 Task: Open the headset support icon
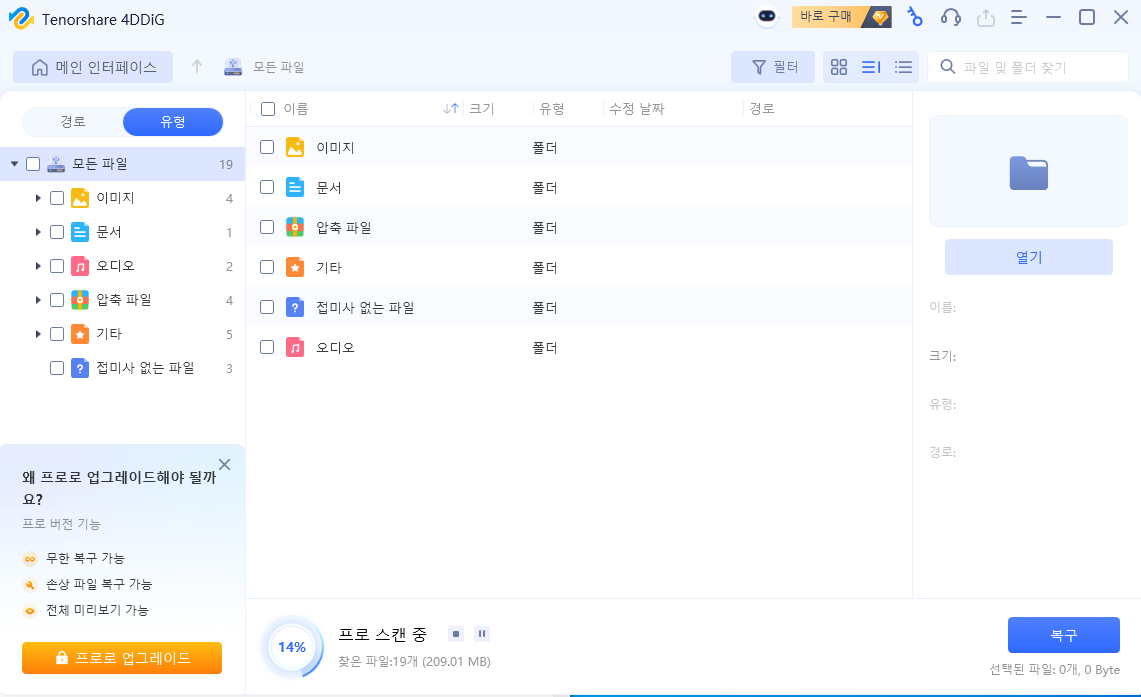click(x=950, y=17)
